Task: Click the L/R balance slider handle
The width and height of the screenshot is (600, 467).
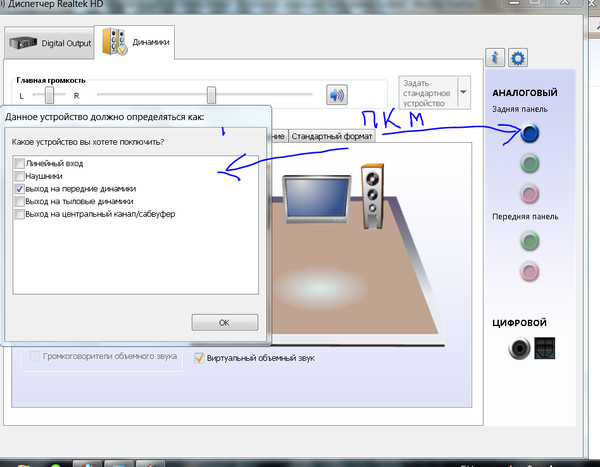Action: click(x=49, y=95)
